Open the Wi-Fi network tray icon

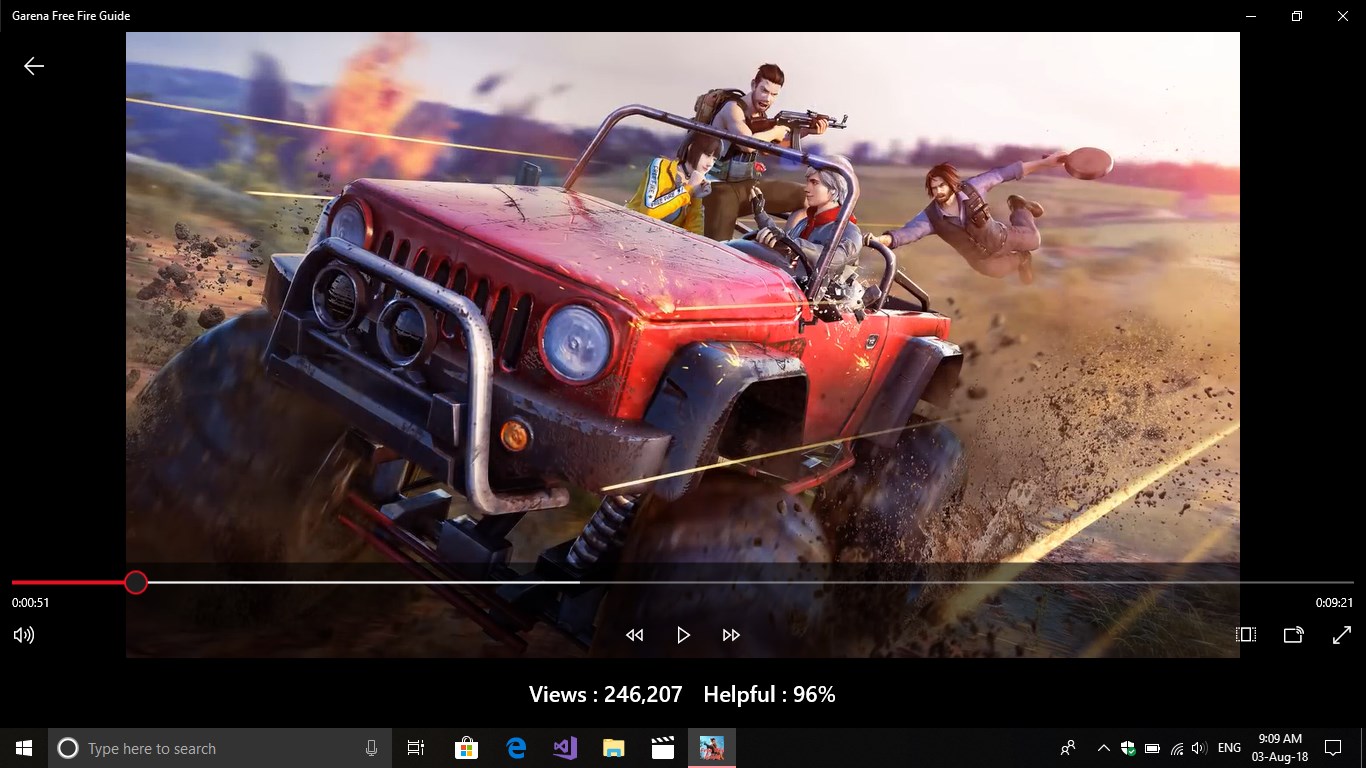point(1176,748)
